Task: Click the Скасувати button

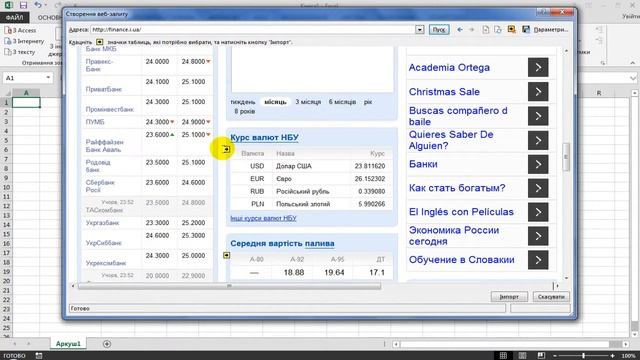Action: [x=551, y=297]
